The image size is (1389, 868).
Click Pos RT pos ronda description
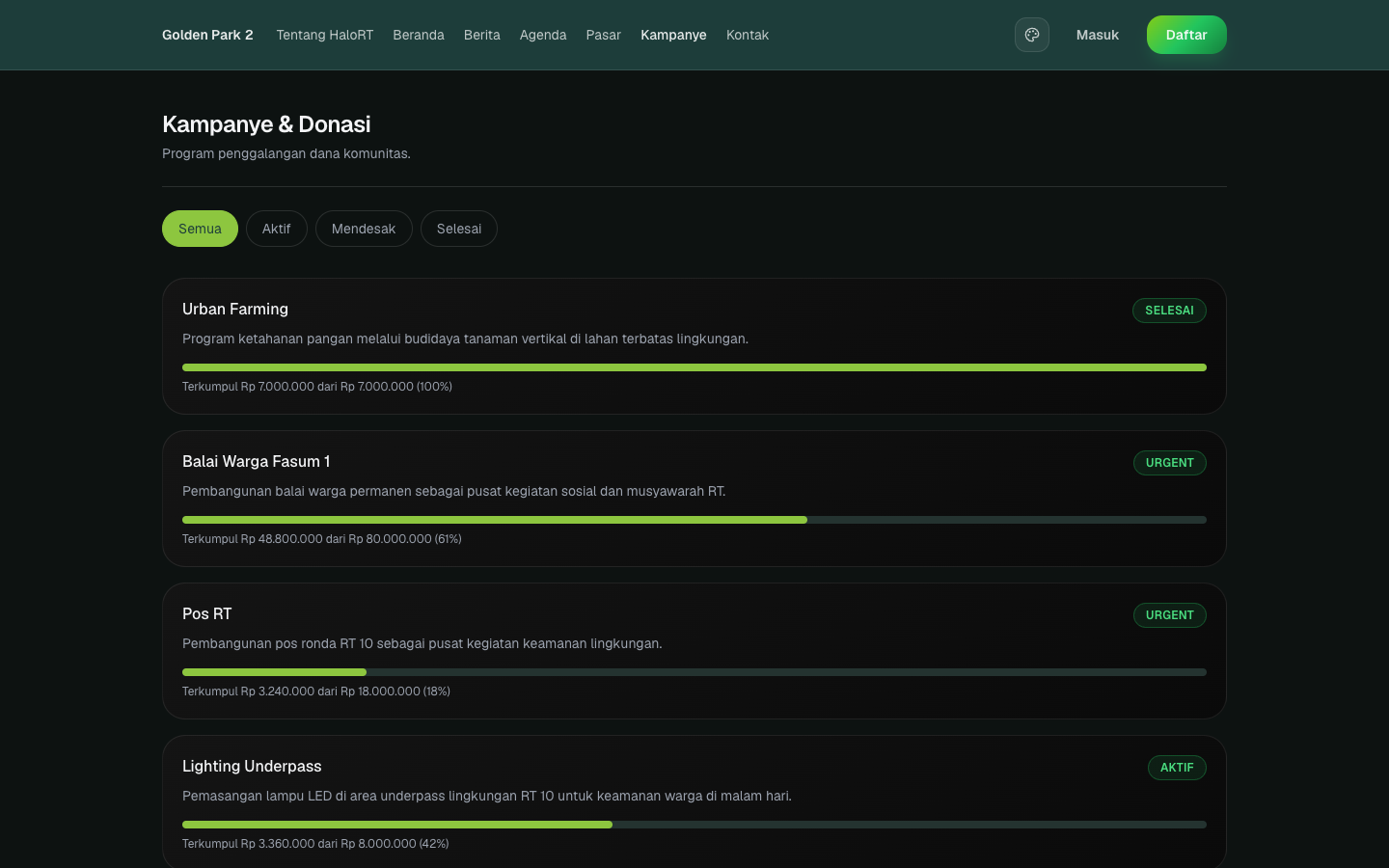[422, 643]
